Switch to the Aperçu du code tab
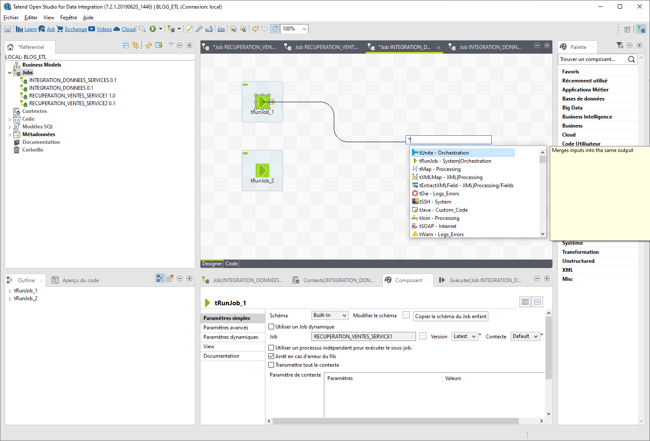Image resolution: width=650 pixels, height=441 pixels. coord(75,280)
